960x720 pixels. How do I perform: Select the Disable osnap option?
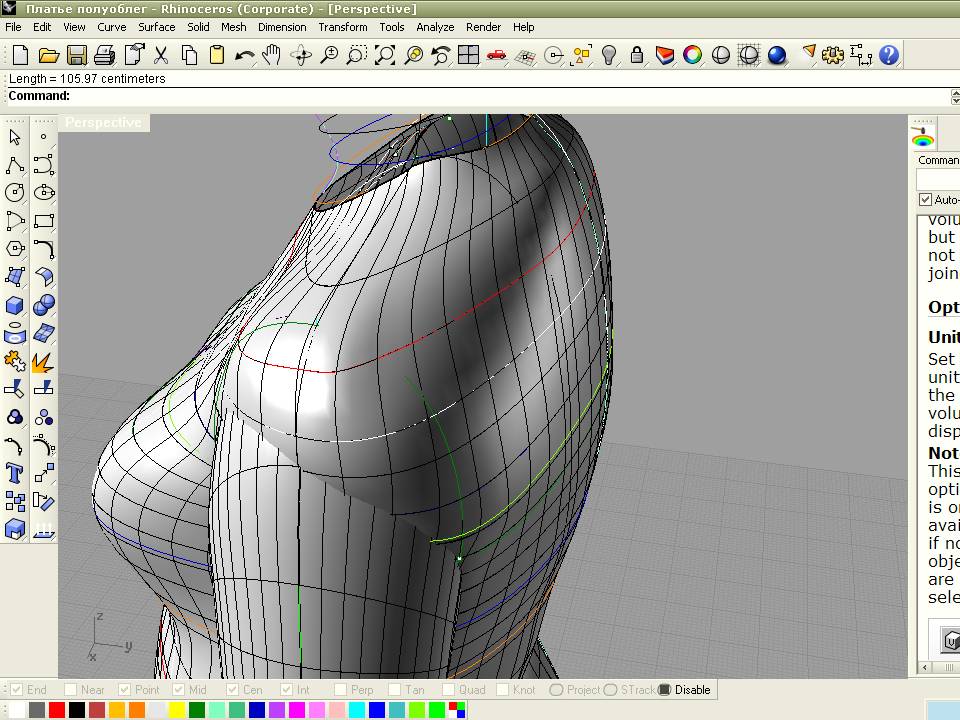pyautogui.click(x=664, y=690)
